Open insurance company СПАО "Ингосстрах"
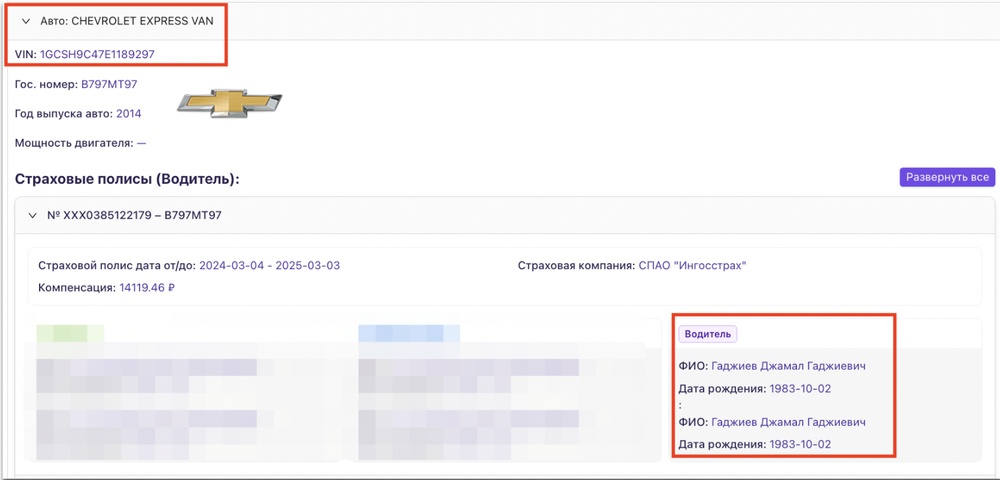 pos(693,265)
